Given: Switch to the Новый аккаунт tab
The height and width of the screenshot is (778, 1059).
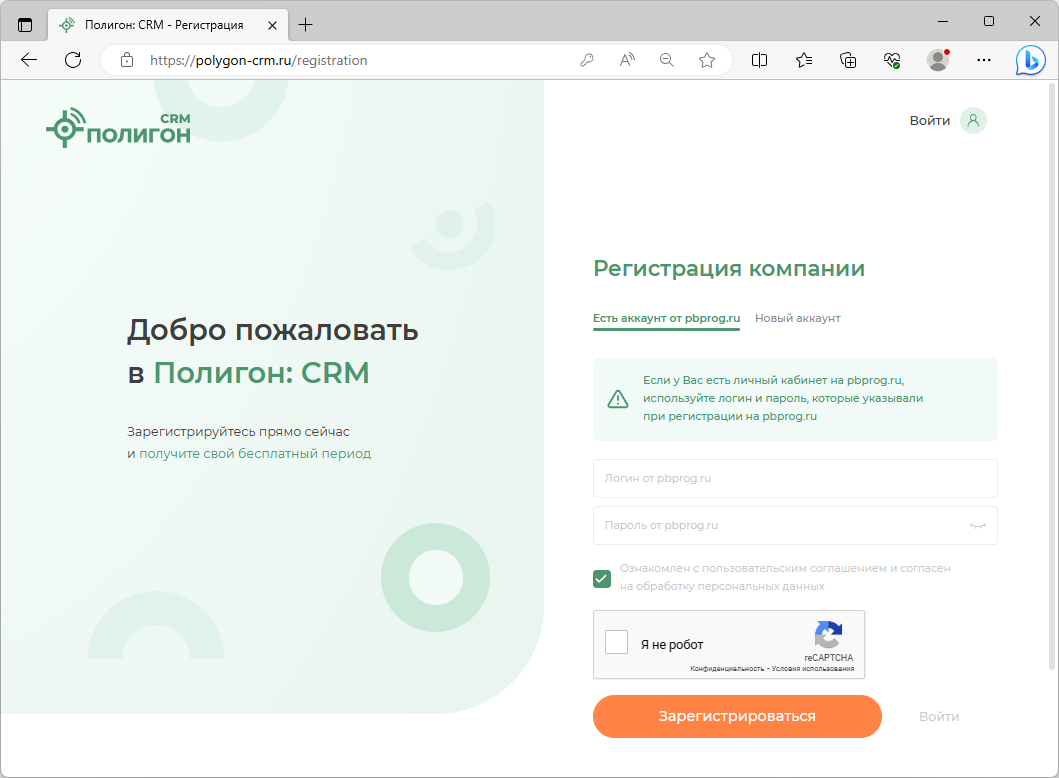Looking at the screenshot, I should pyautogui.click(x=798, y=318).
